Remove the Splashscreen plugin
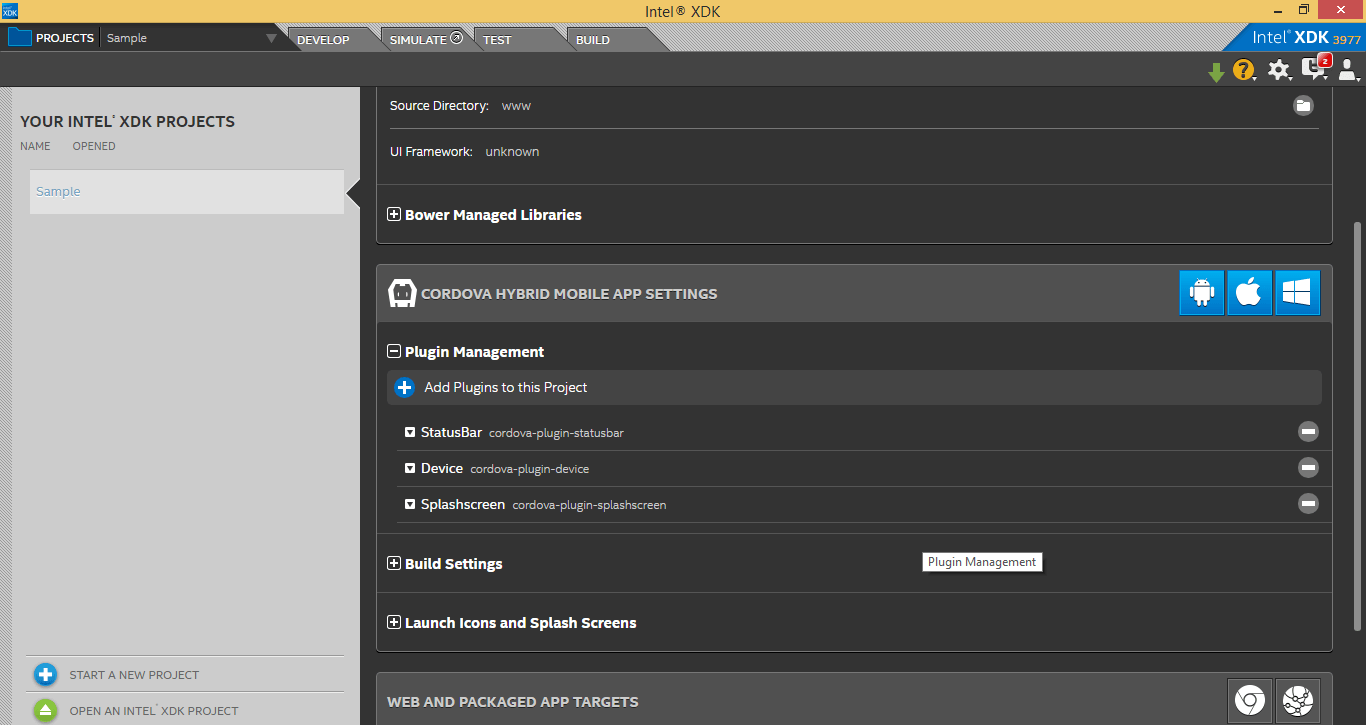Screen dimensions: 1366x725 coord(1308,504)
